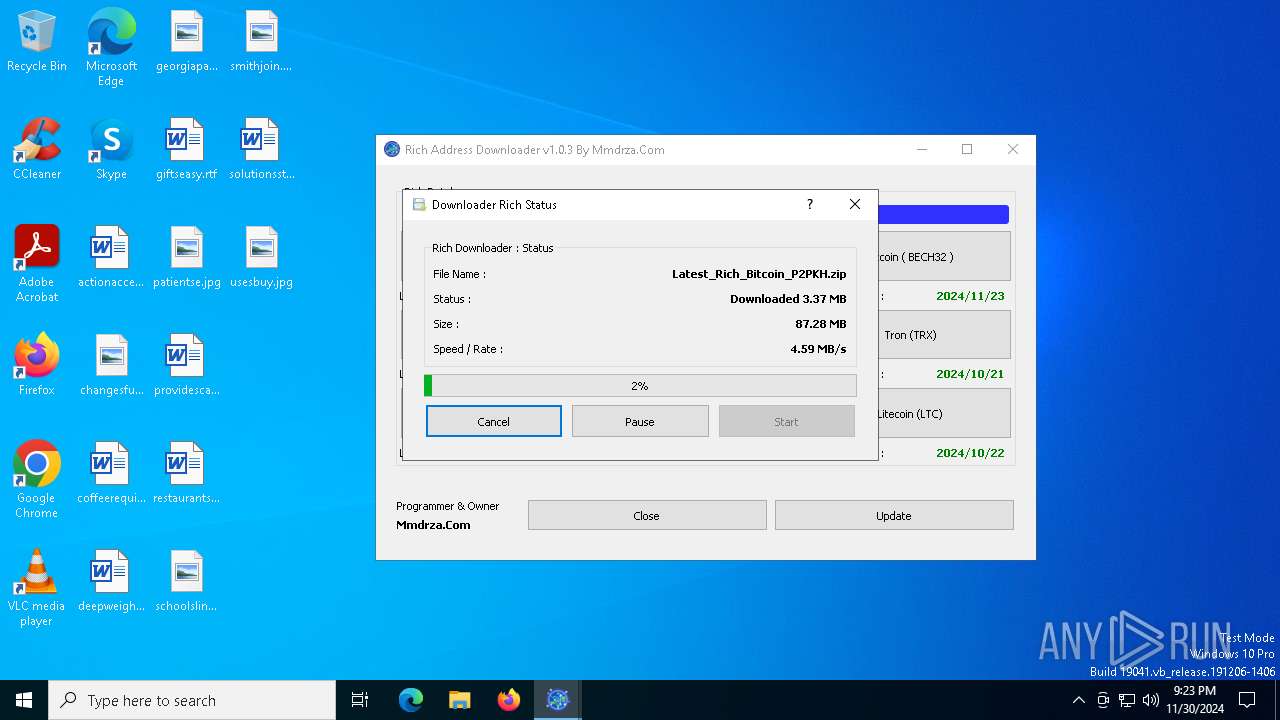Open VLC media player desktop shortcut
The height and width of the screenshot is (720, 1280).
click(x=37, y=587)
